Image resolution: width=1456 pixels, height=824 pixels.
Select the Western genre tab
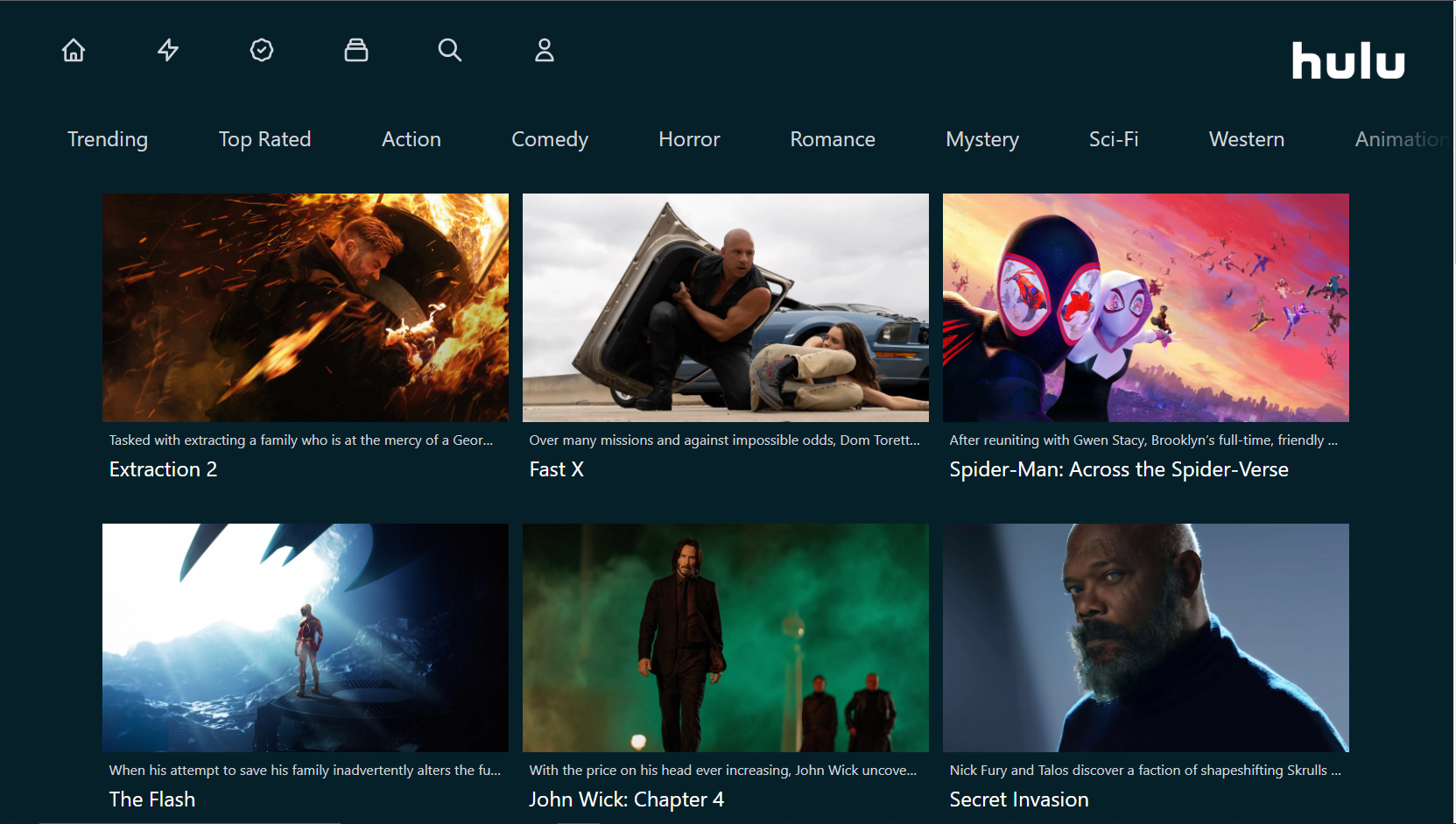pos(1247,139)
